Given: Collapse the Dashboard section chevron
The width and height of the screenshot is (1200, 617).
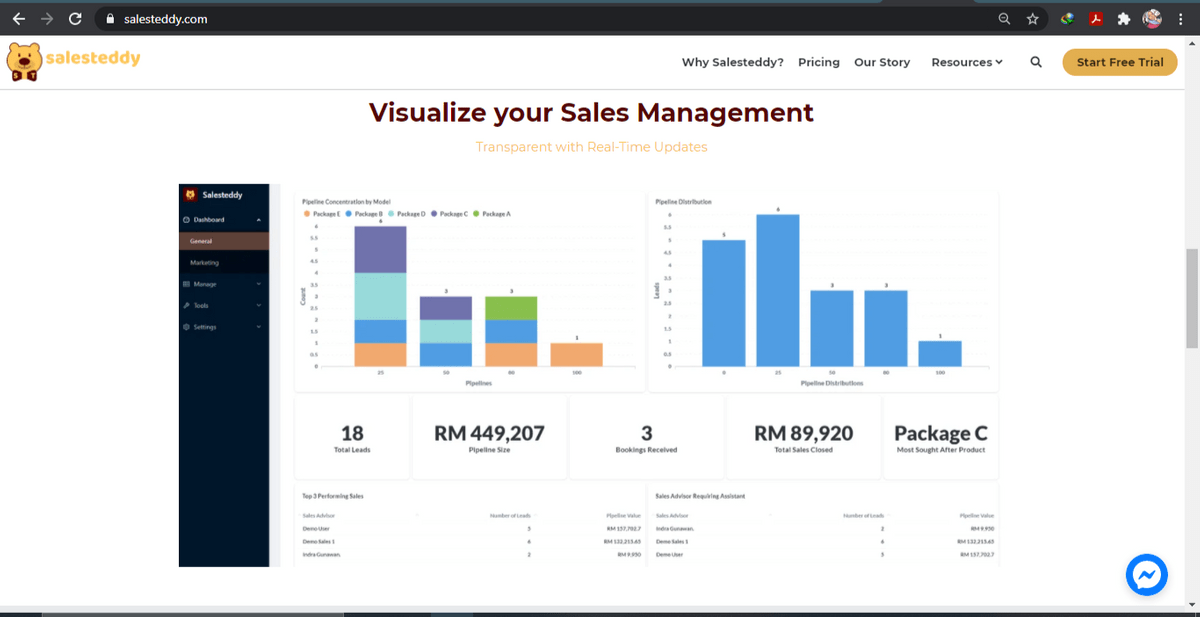Looking at the screenshot, I should click(259, 220).
